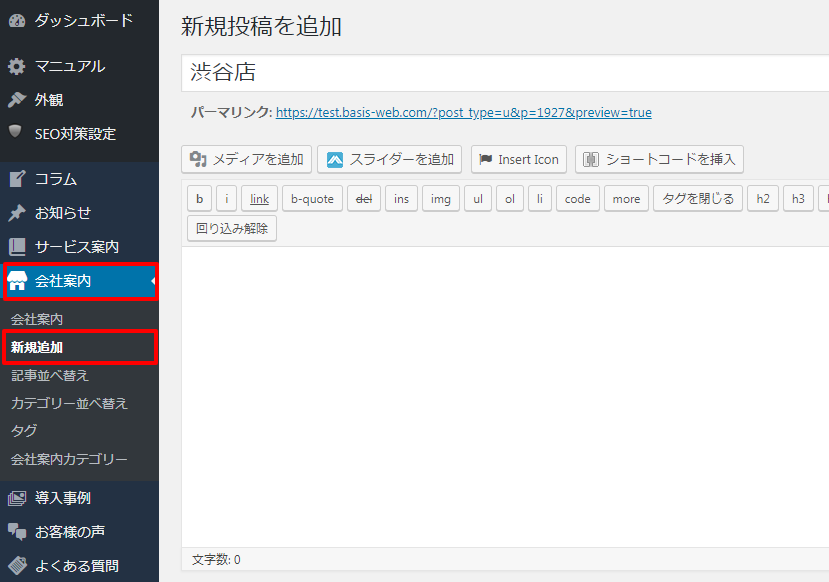Apply del strikethrough quicktag

pos(364,199)
